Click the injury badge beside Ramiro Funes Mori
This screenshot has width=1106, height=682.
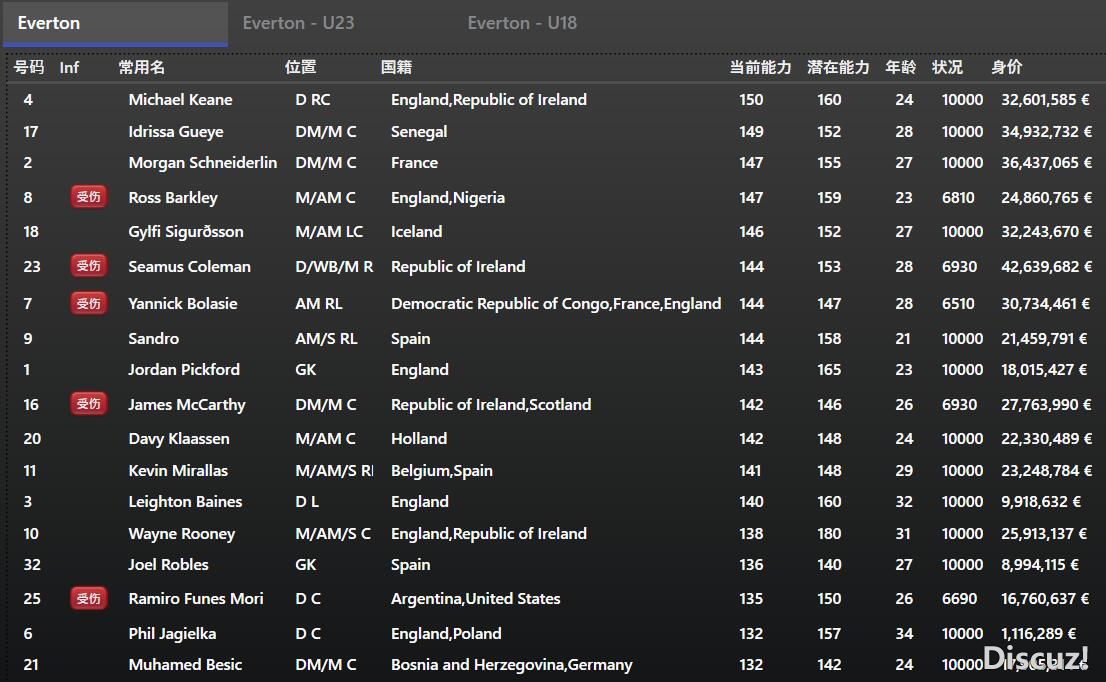(89, 598)
